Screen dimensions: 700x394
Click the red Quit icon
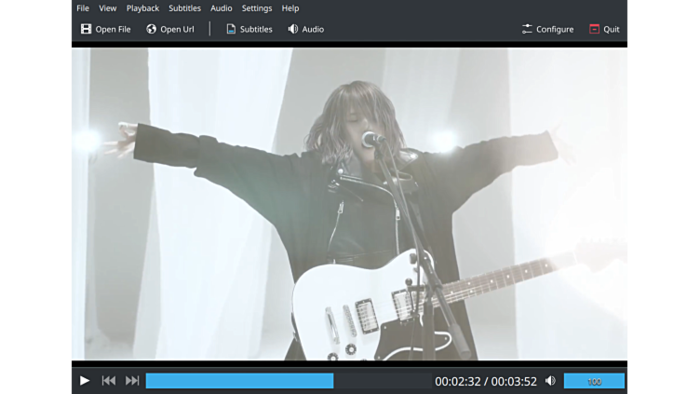594,29
